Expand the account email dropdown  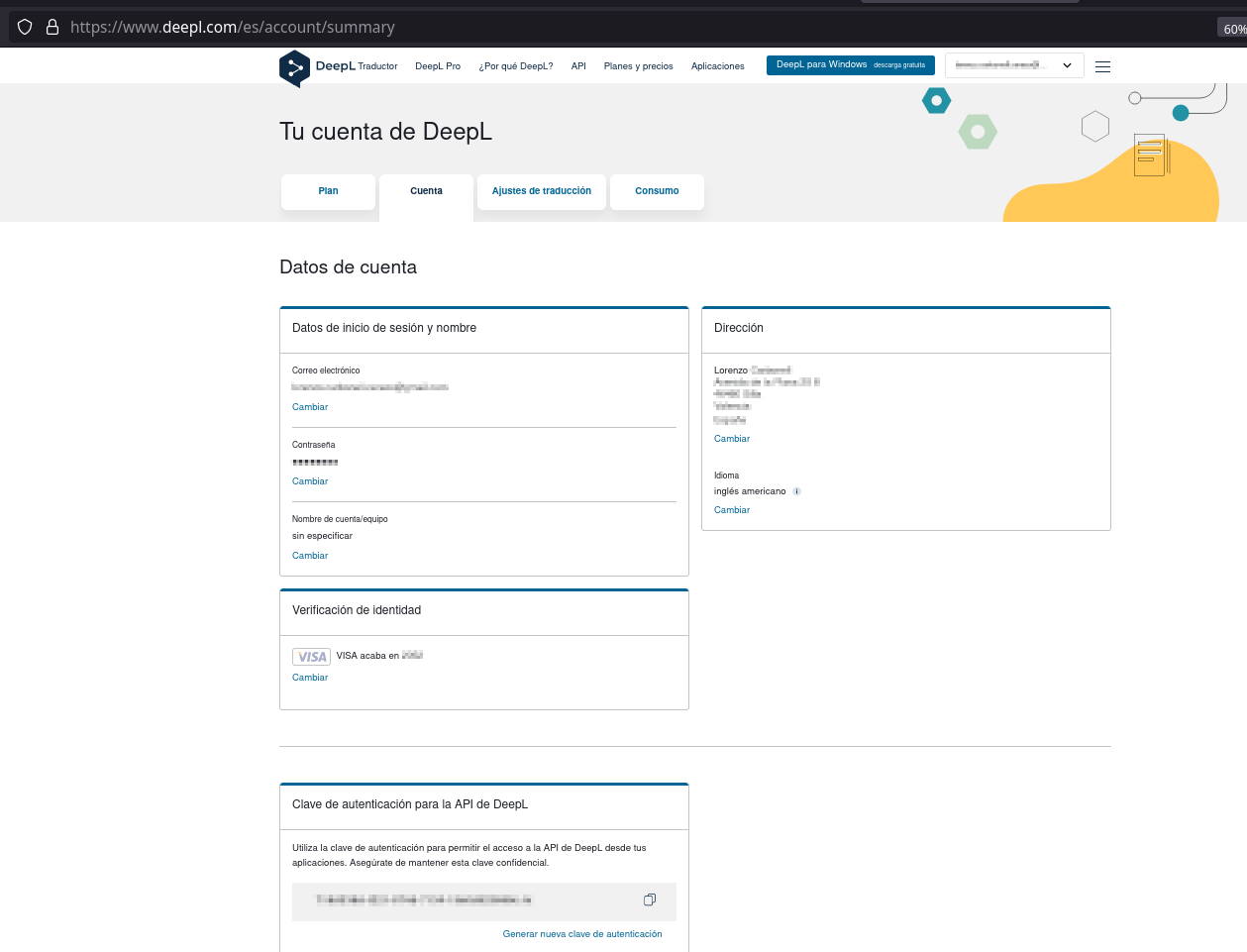pos(1014,65)
